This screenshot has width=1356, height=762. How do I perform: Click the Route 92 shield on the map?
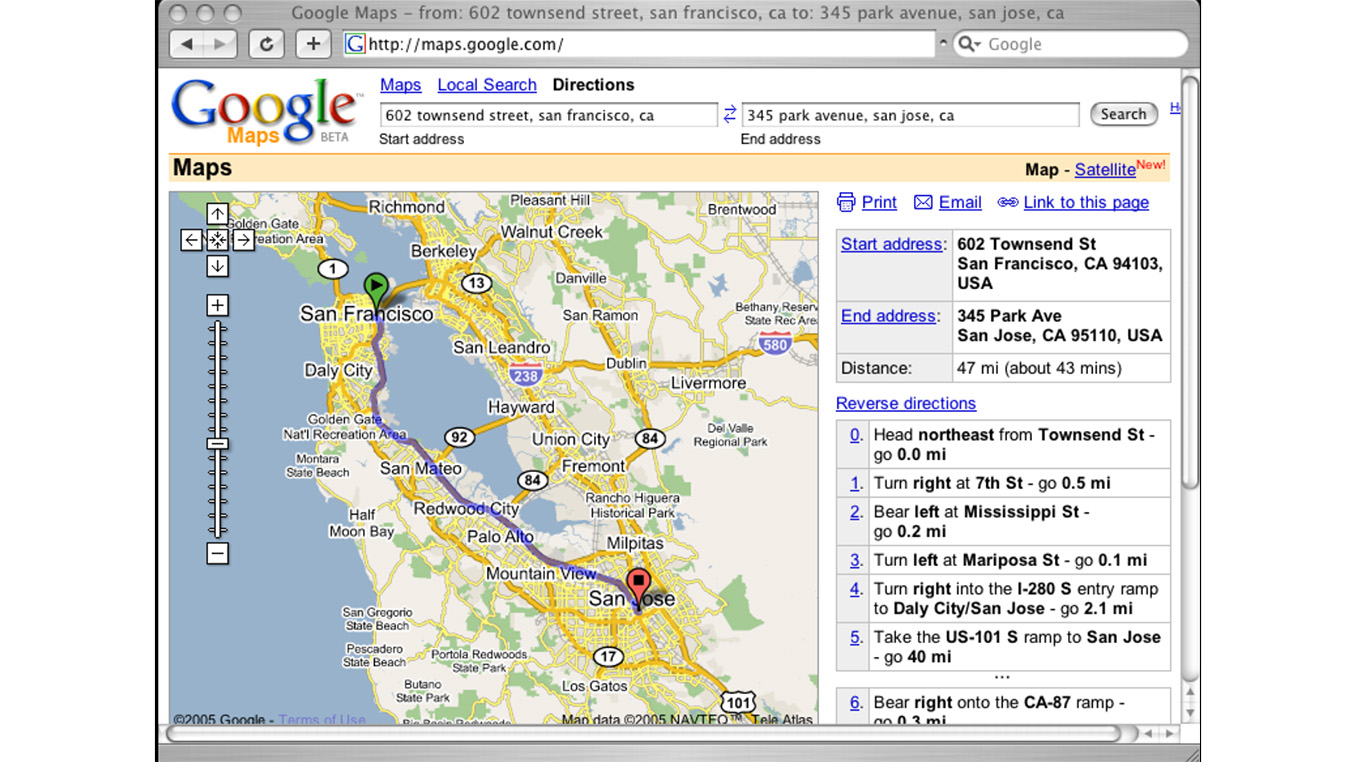459,437
